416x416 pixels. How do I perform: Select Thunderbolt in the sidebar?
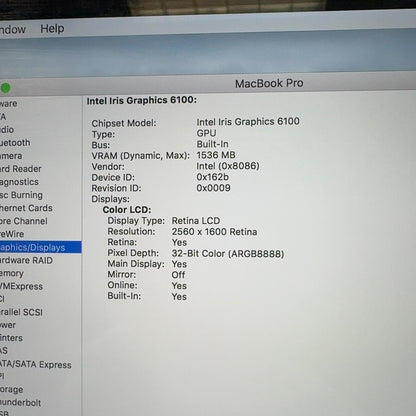coord(20,403)
